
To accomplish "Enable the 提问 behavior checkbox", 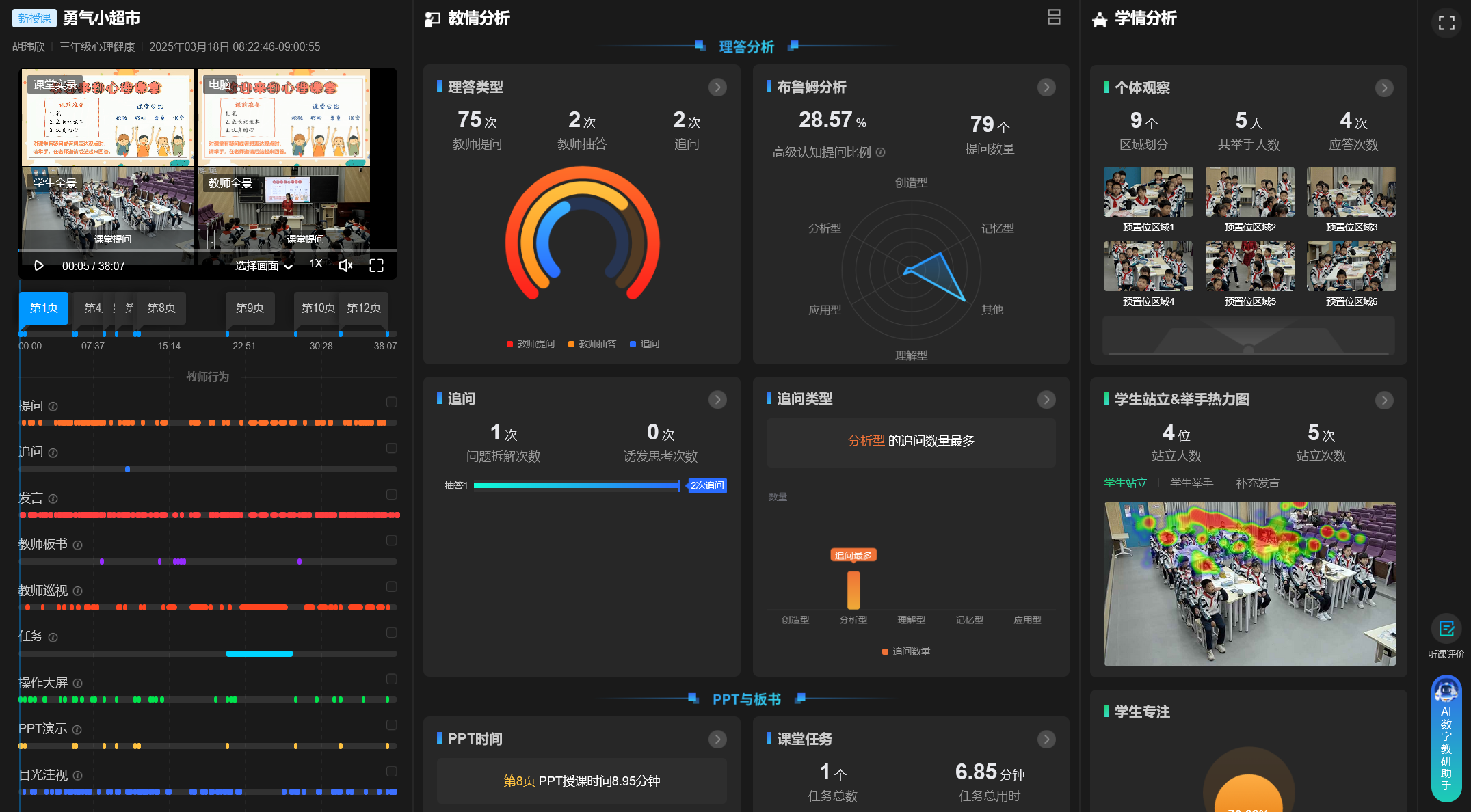I will [x=392, y=402].
